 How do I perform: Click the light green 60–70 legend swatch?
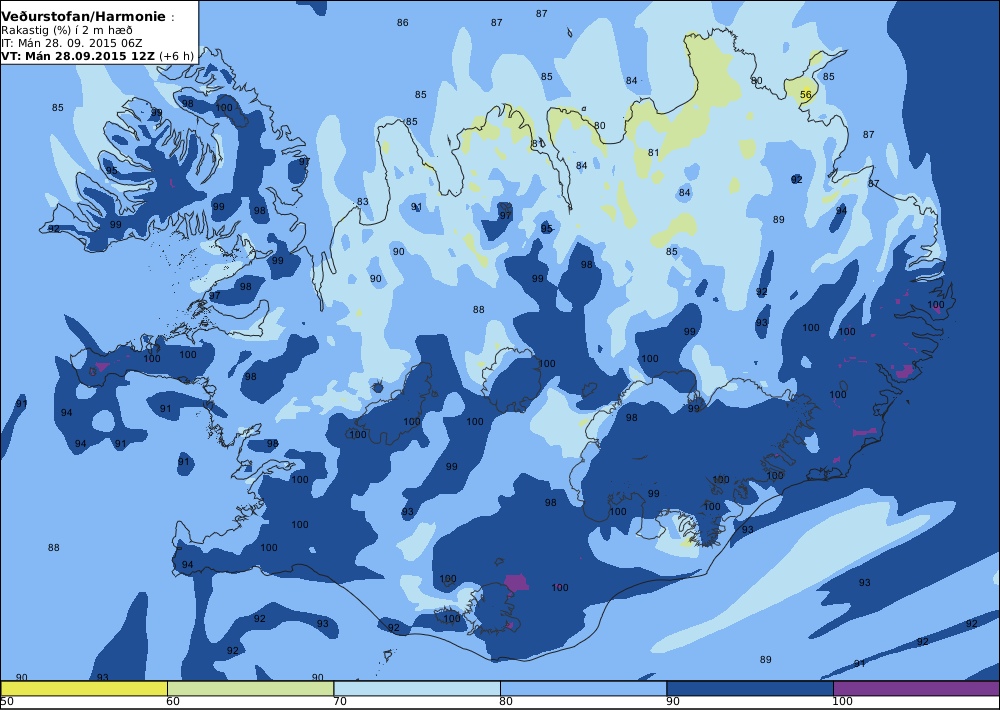(x=251, y=688)
